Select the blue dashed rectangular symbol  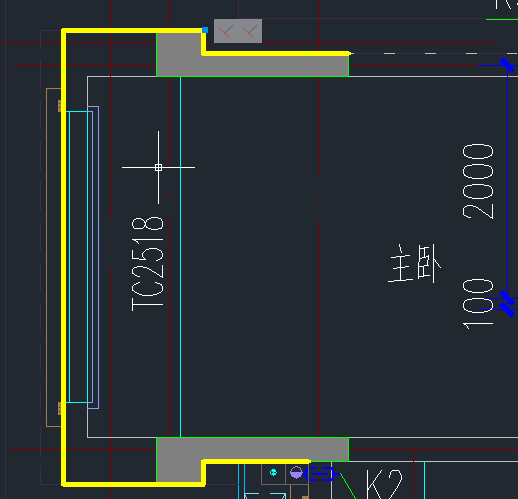pyautogui.click(x=319, y=474)
